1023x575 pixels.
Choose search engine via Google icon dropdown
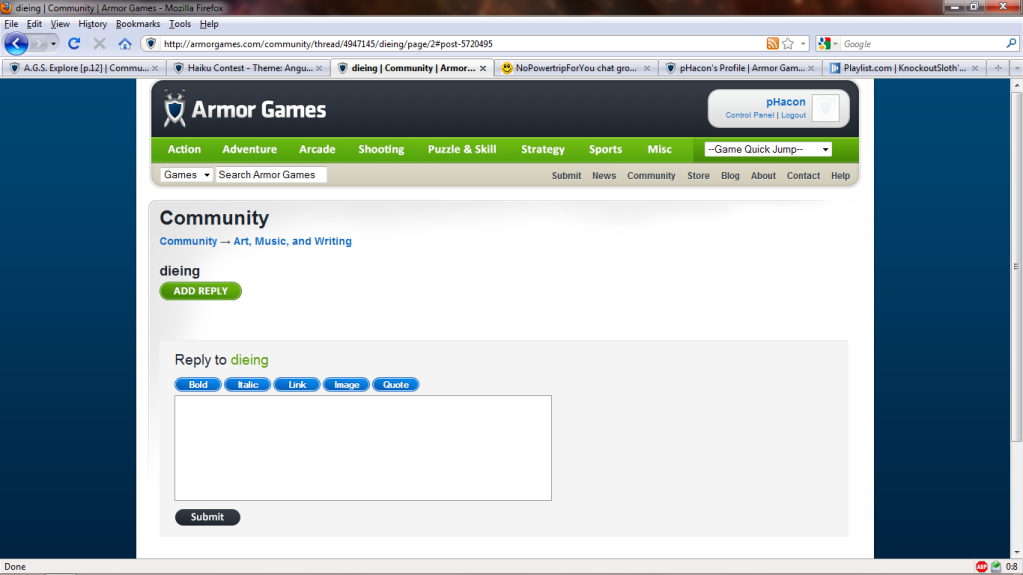[x=828, y=44]
